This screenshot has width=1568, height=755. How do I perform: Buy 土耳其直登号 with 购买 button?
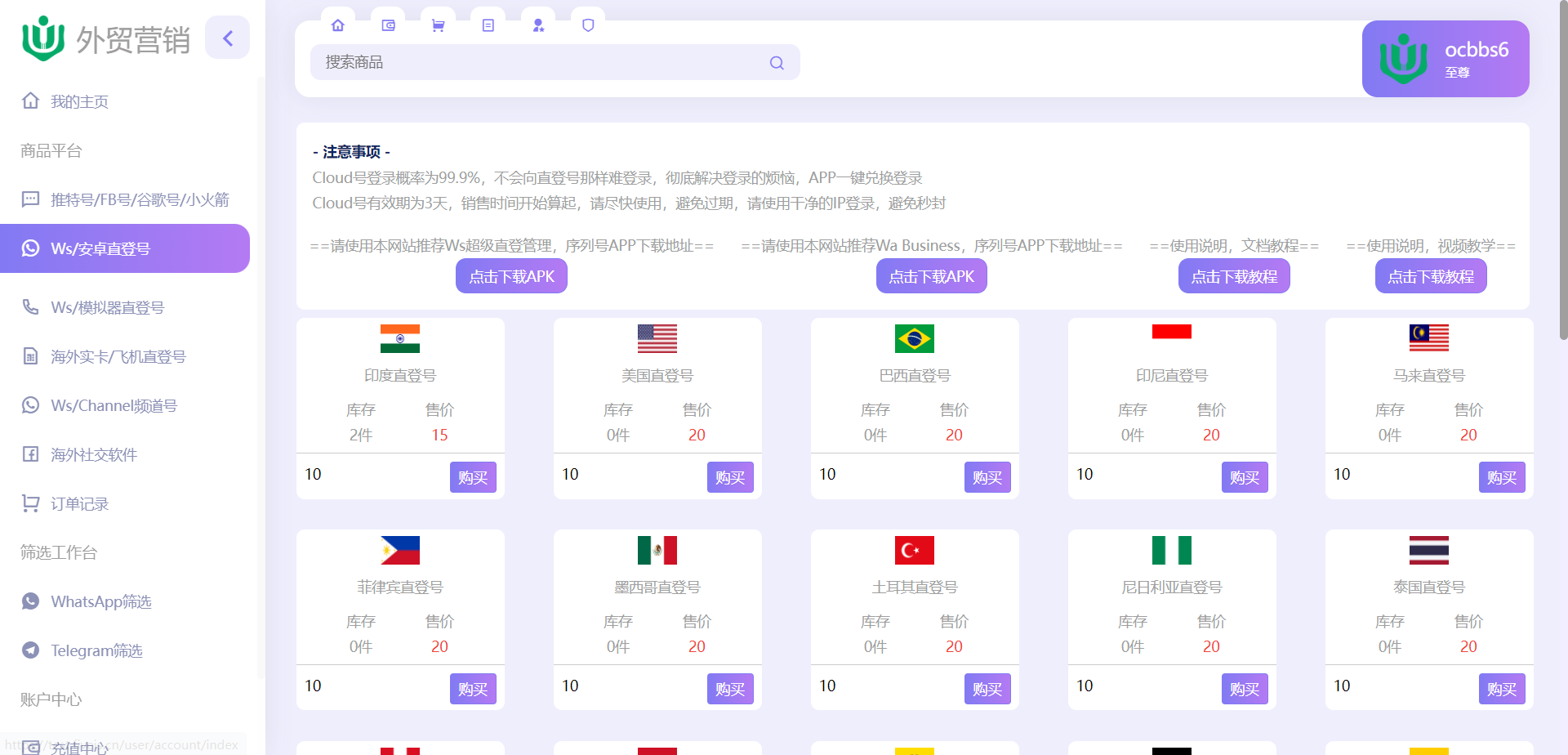(x=987, y=689)
